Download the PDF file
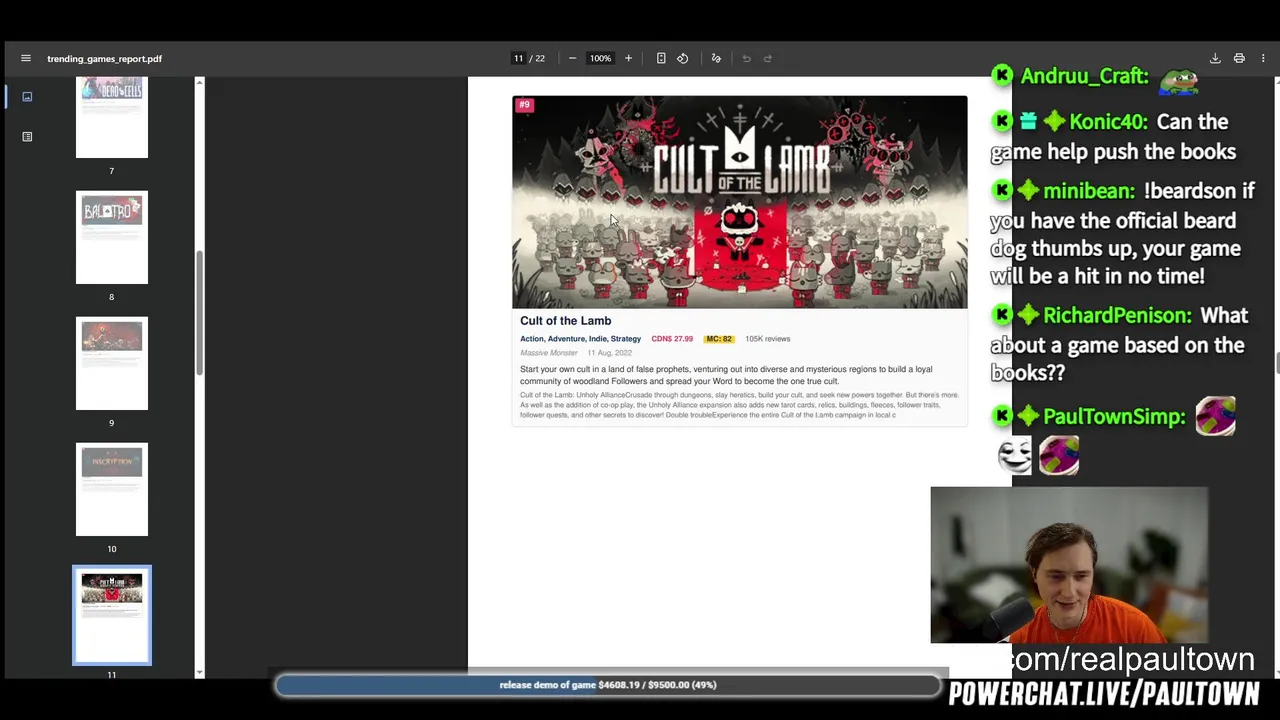Viewport: 1280px width, 720px height. tap(1215, 58)
